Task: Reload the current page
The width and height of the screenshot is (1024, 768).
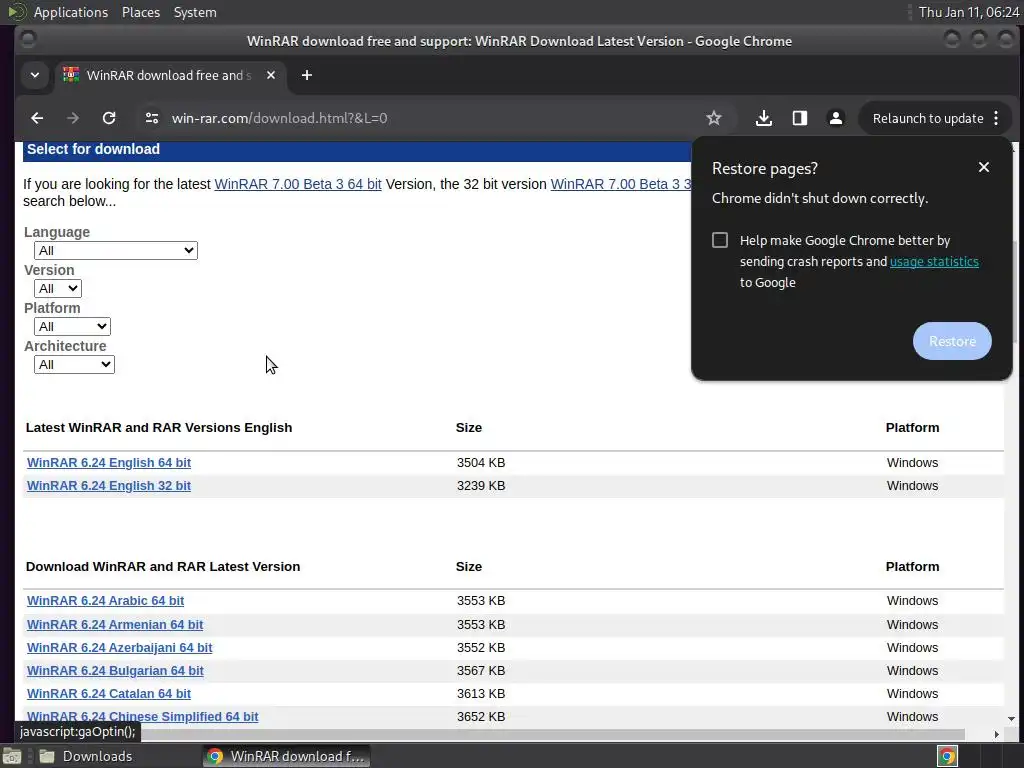Action: pyautogui.click(x=109, y=118)
